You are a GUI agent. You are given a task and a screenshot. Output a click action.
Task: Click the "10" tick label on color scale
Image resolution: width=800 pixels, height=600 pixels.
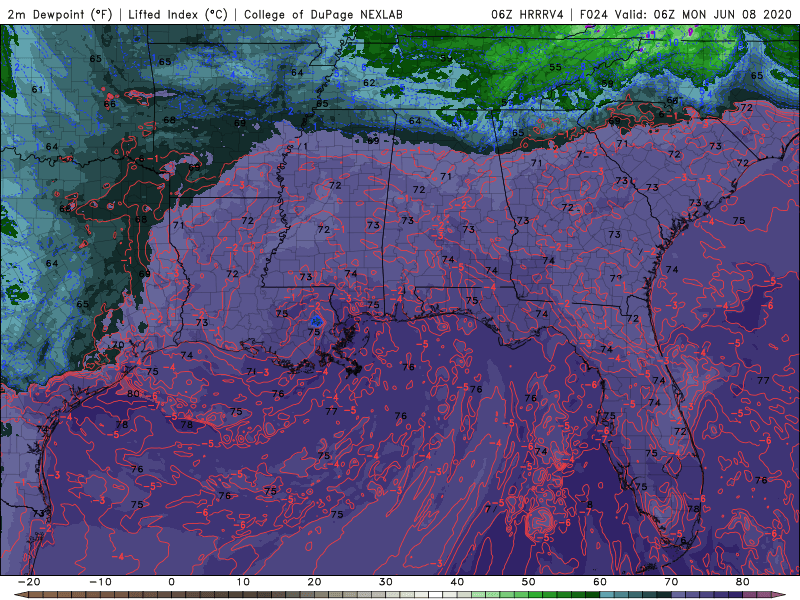click(243, 582)
